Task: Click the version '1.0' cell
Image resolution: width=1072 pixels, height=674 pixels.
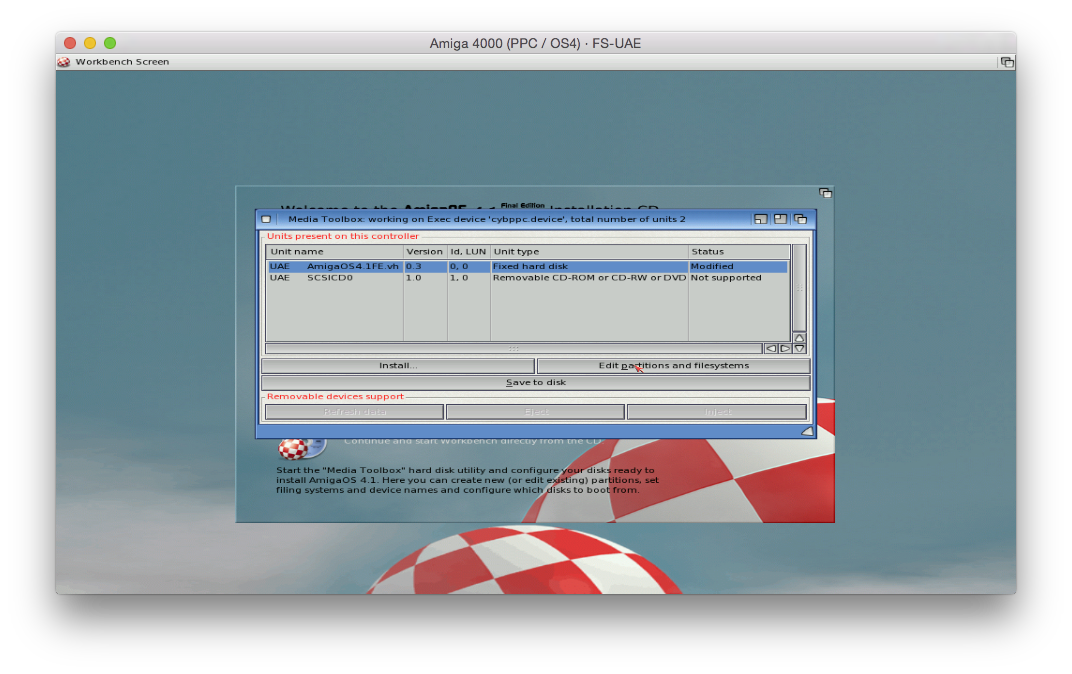Action: (414, 278)
